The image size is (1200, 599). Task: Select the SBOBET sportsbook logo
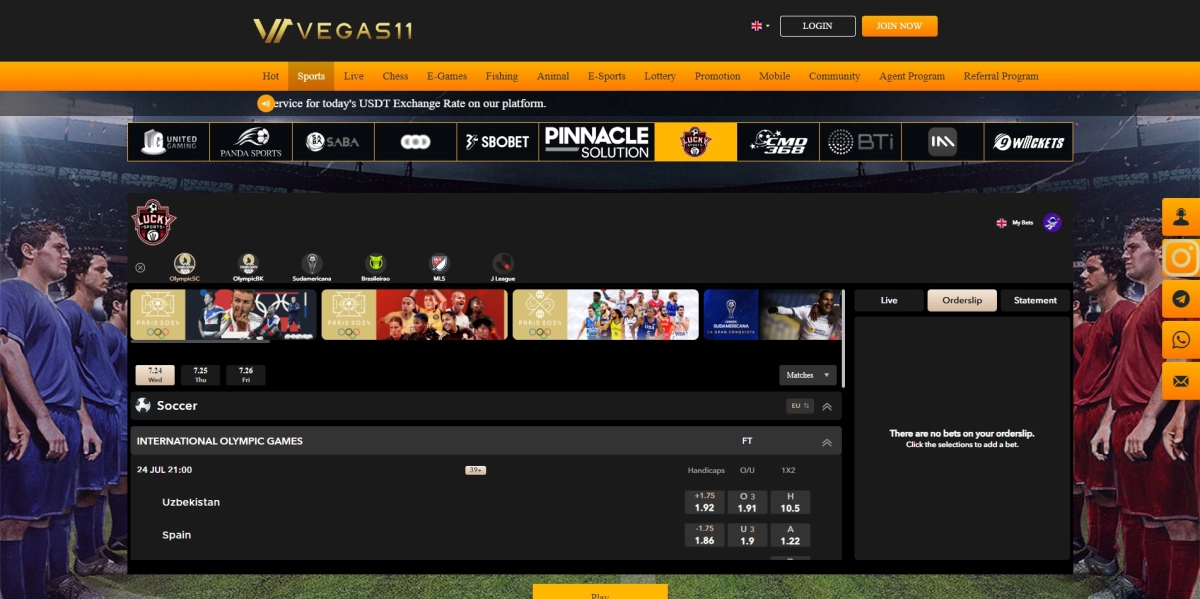pos(497,142)
